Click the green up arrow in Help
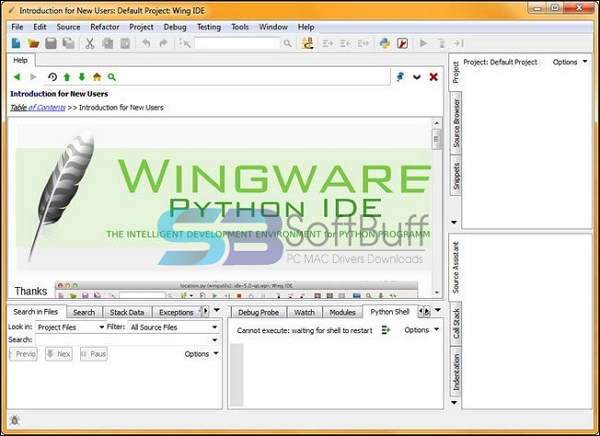 (x=67, y=77)
